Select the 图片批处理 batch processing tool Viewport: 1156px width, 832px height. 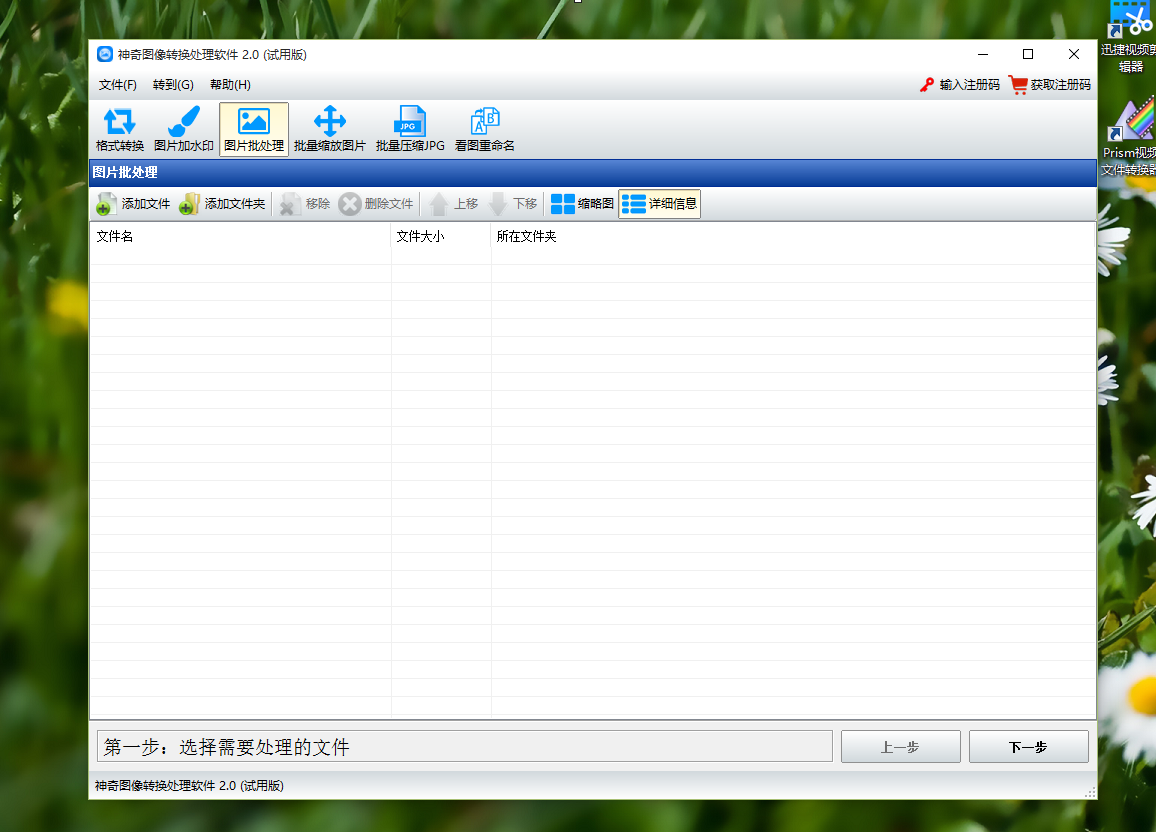pos(254,129)
